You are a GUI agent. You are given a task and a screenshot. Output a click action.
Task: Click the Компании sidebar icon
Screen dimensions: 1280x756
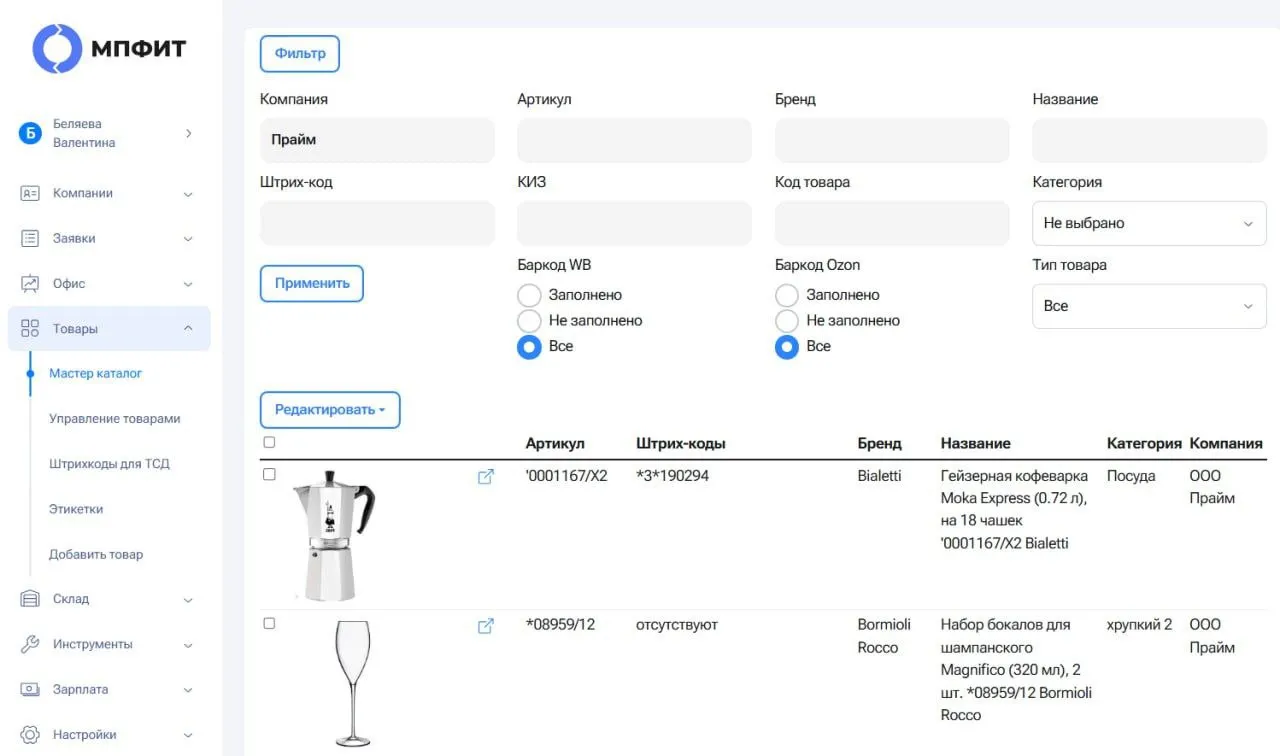tap(30, 194)
